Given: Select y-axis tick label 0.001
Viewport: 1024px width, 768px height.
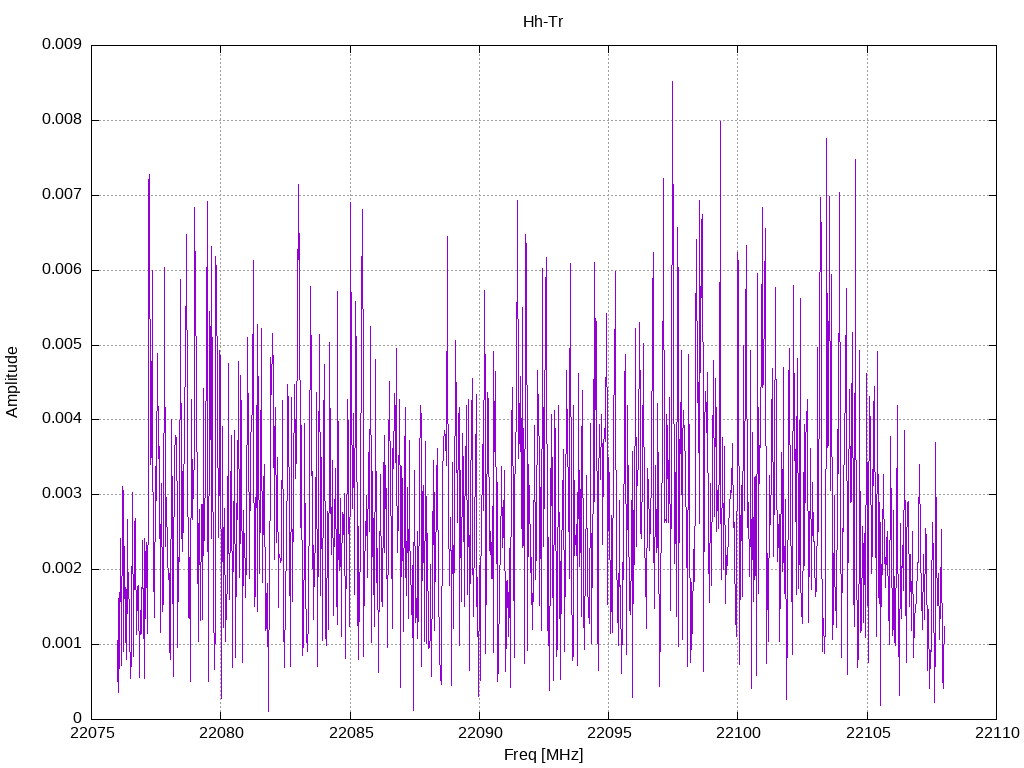Looking at the screenshot, I should pyautogui.click(x=62, y=643).
